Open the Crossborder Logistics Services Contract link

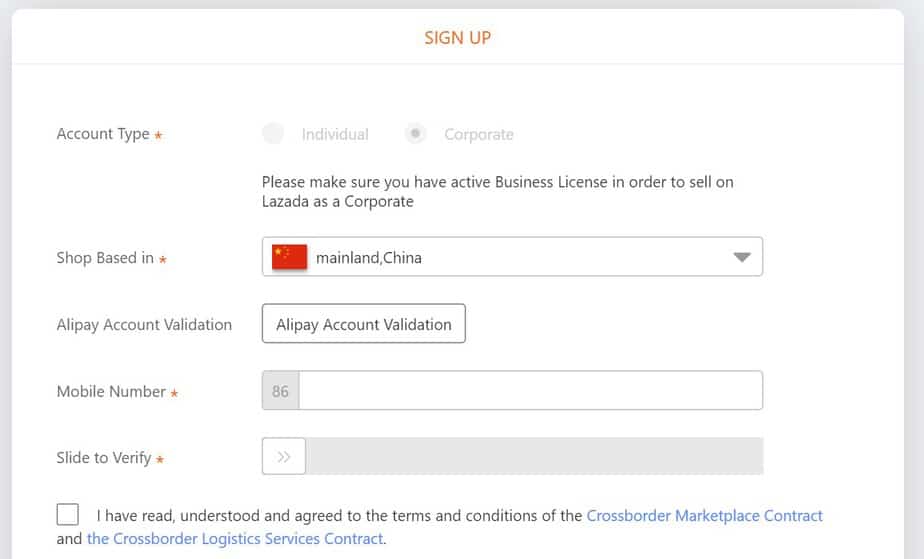pyautogui.click(x=235, y=539)
